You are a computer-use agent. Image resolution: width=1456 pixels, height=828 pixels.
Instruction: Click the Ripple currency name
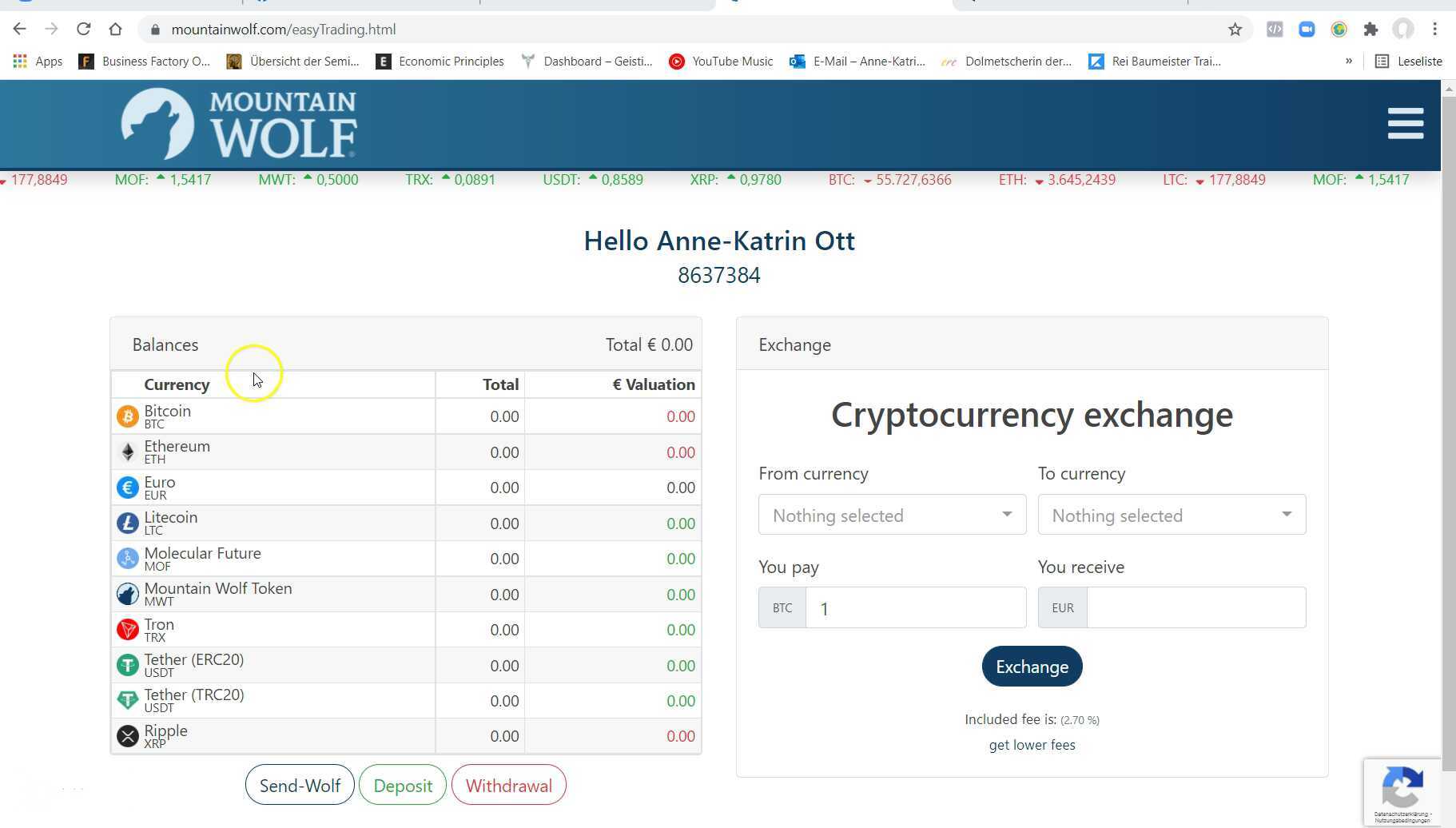(166, 730)
